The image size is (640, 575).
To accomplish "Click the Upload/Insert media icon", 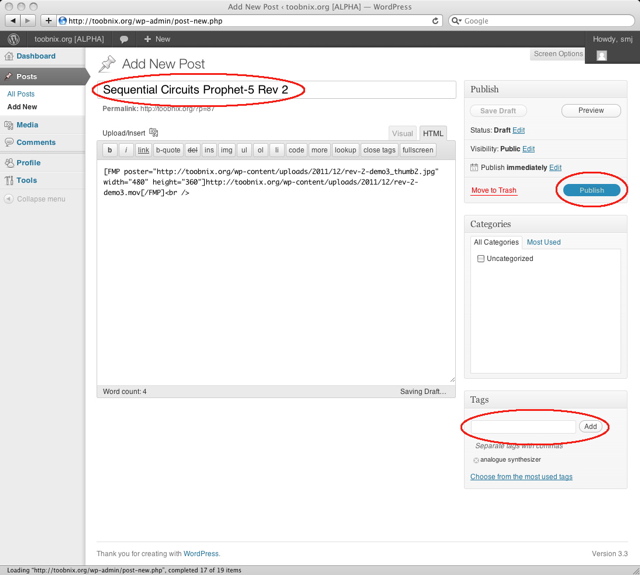I will pos(153,132).
